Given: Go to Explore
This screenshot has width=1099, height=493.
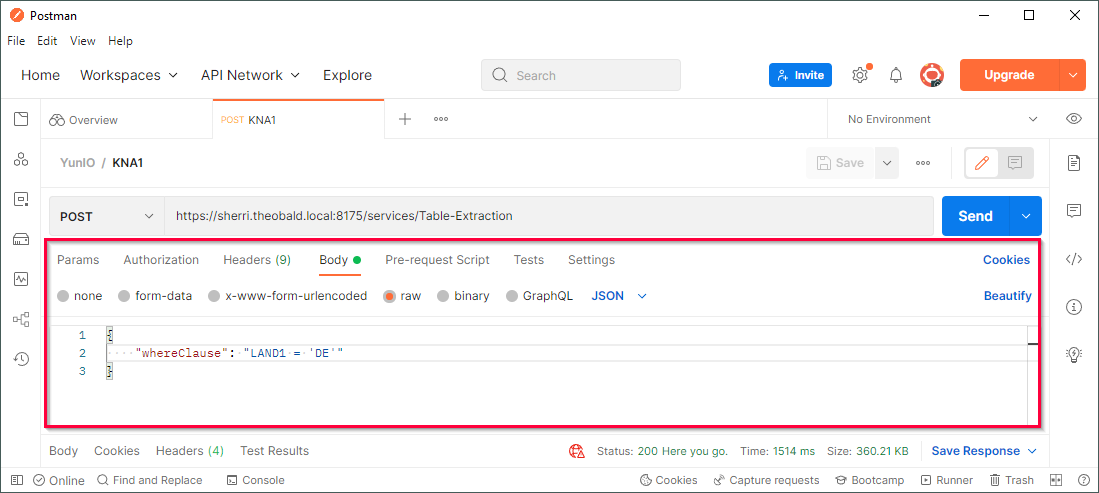Looking at the screenshot, I should click(x=348, y=75).
